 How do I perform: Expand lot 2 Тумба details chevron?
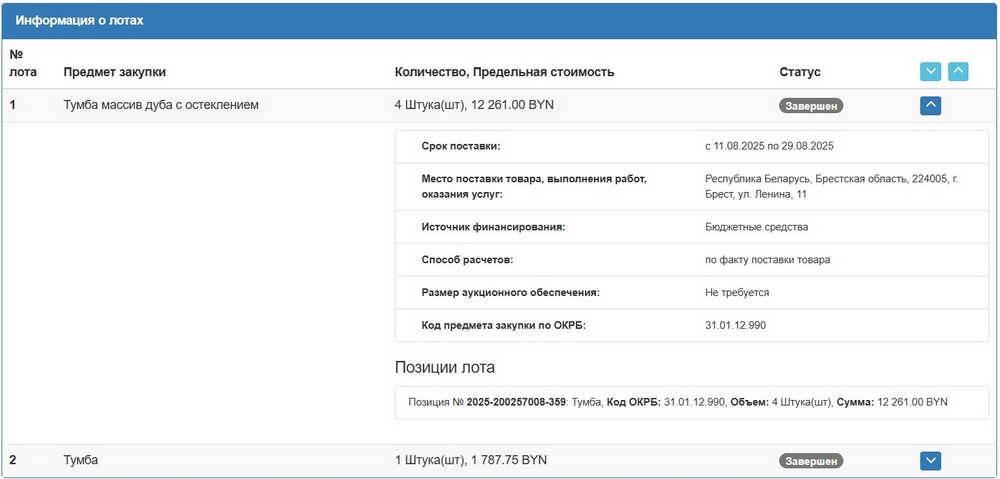click(930, 460)
